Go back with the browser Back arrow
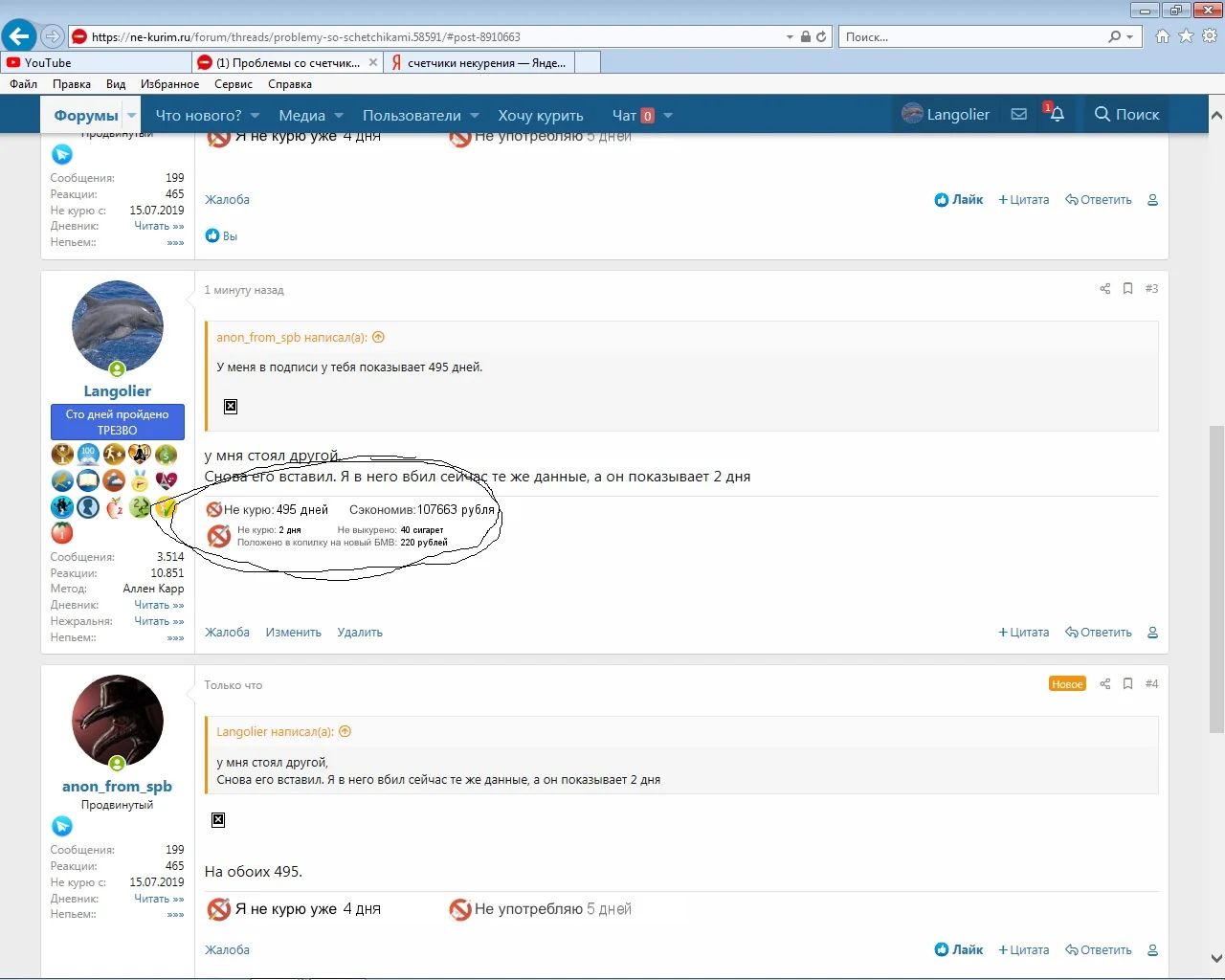This screenshot has height=980, width=1225. click(x=18, y=36)
